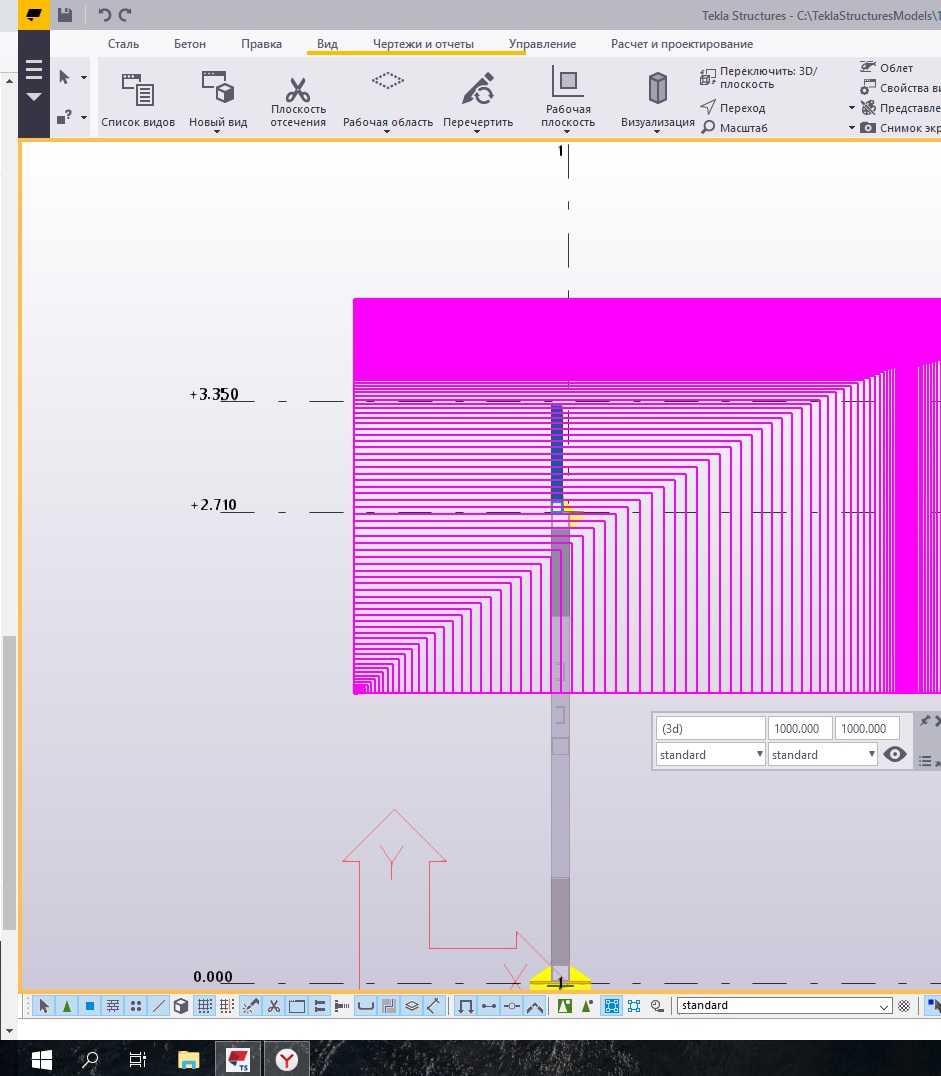941x1076 pixels.
Task: Toggle the select-all arrow selection switch
Action: tap(44, 1006)
